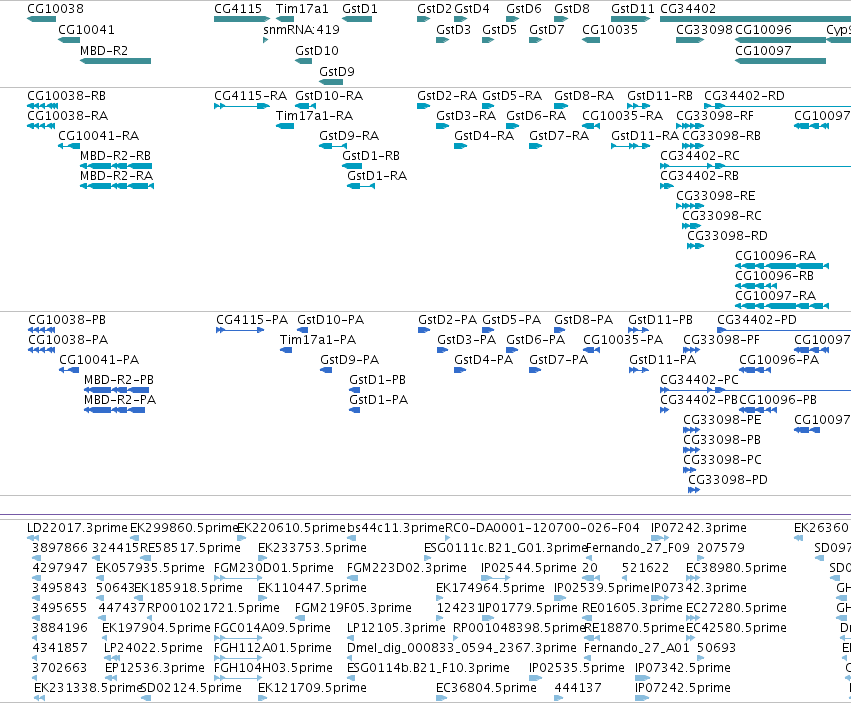The image size is (851, 703).
Task: Select EST FGH104H03.5prime label
Action: click(273, 668)
